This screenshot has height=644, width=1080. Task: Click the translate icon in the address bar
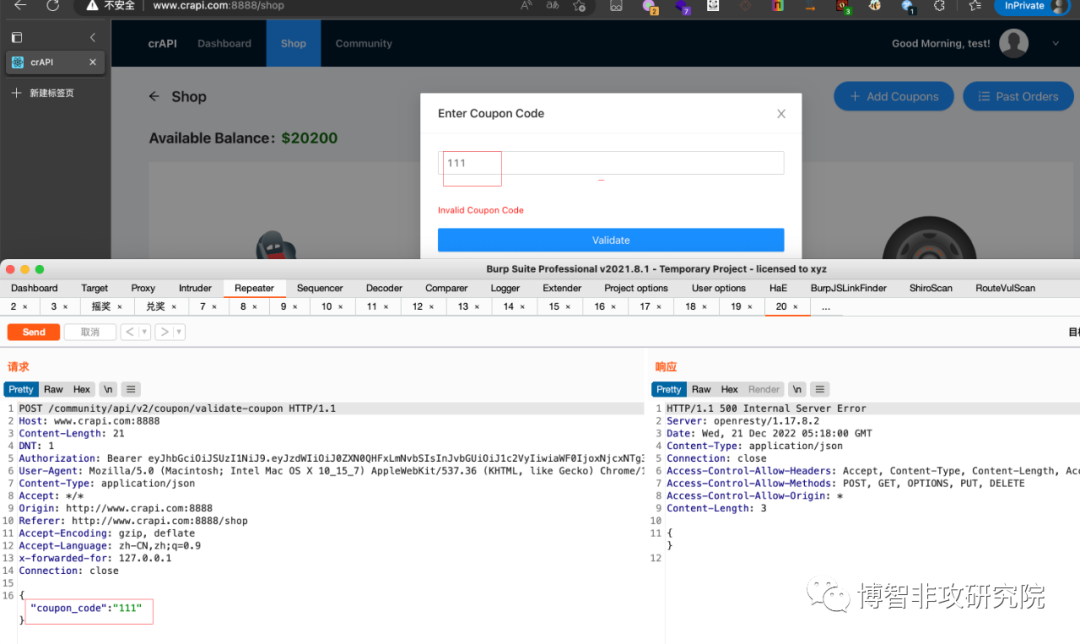point(552,6)
